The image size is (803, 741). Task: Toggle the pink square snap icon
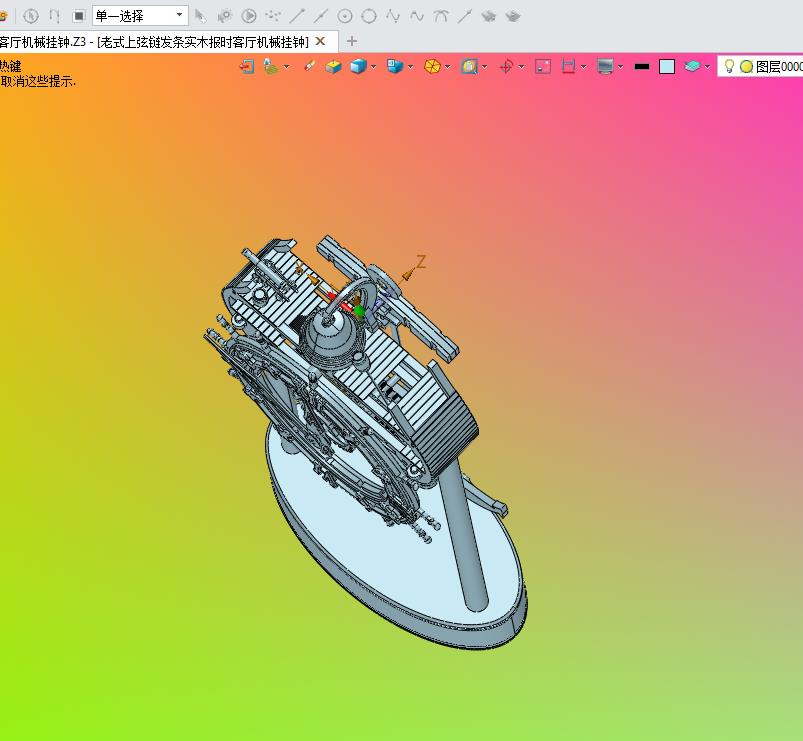click(543, 67)
